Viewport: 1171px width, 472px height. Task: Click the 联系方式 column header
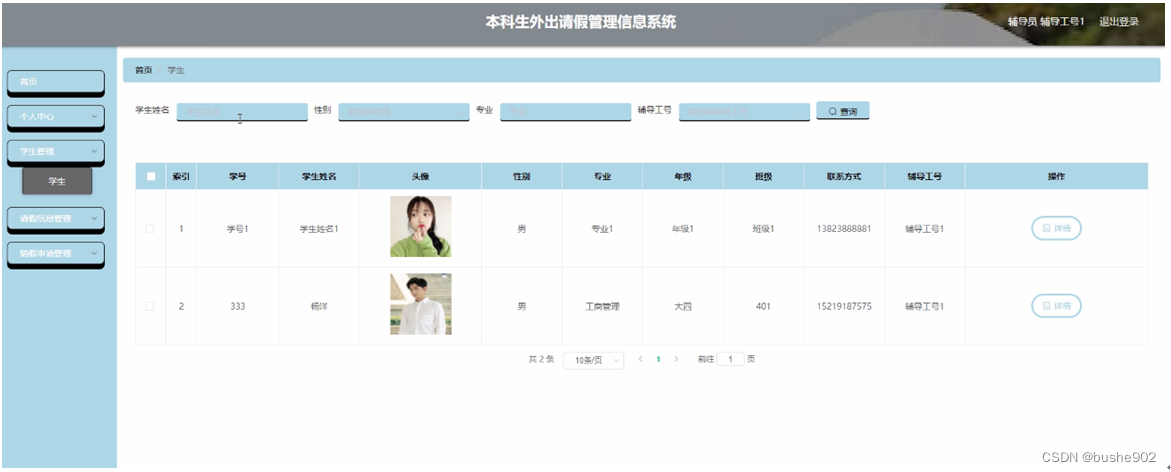pyautogui.click(x=844, y=177)
